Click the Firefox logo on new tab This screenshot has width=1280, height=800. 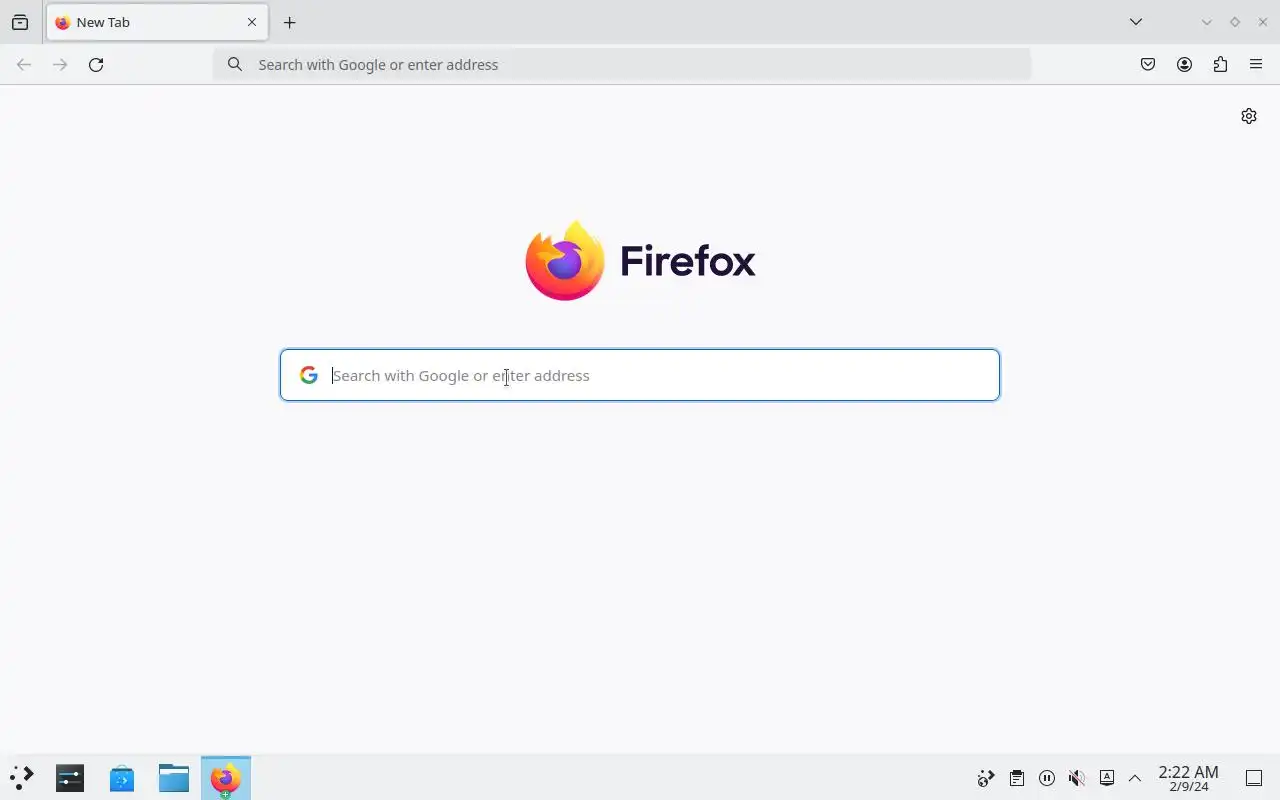640,261
